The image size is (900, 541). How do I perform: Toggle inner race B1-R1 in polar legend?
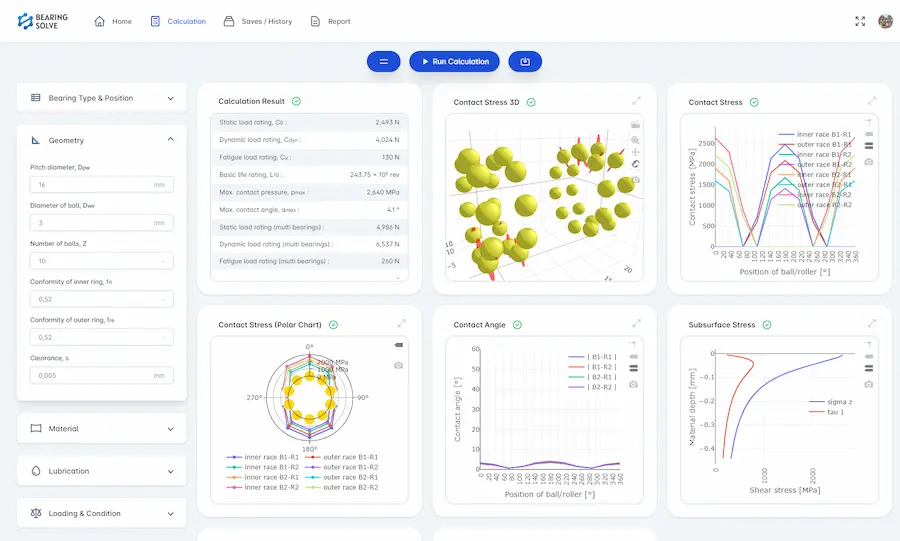tap(263, 457)
